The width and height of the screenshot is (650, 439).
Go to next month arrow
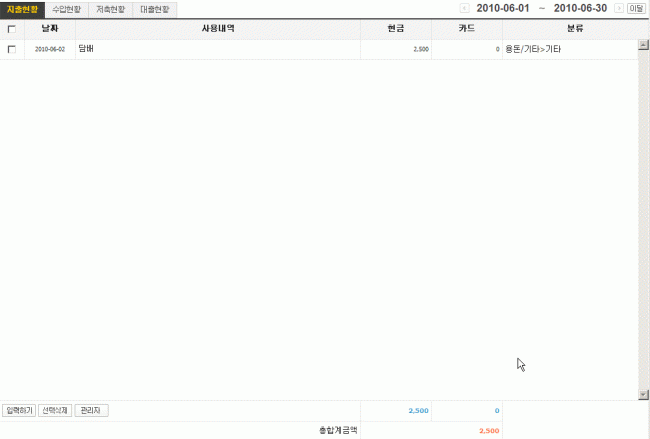pyautogui.click(x=618, y=8)
